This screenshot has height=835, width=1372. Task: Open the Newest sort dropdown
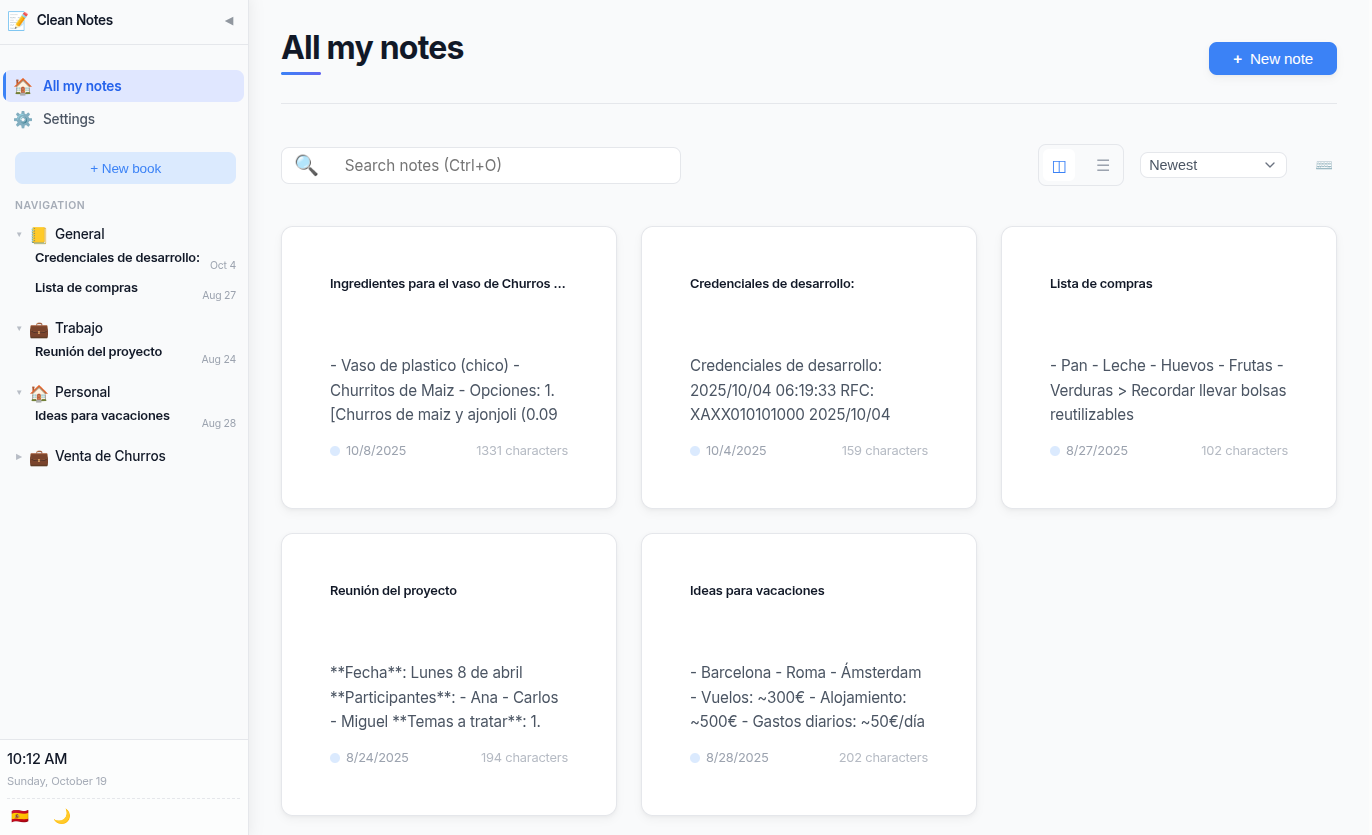coord(1213,164)
